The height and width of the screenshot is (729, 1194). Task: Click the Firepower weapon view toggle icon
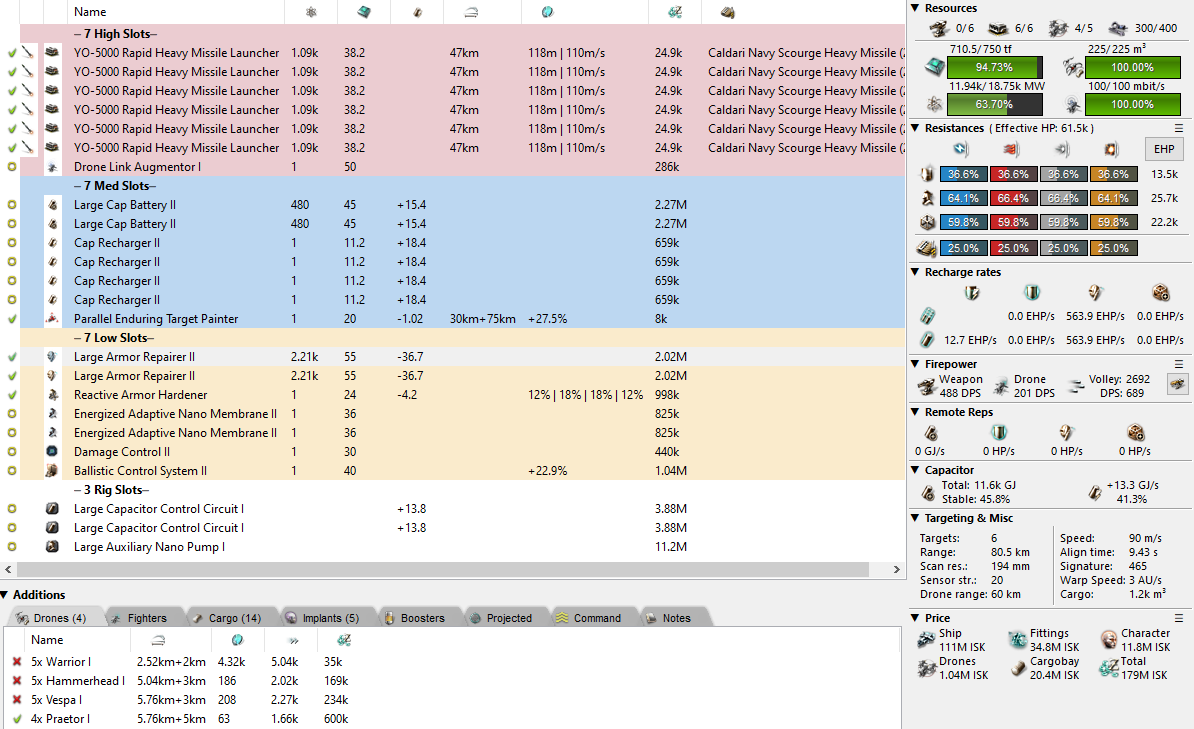[x=1178, y=384]
